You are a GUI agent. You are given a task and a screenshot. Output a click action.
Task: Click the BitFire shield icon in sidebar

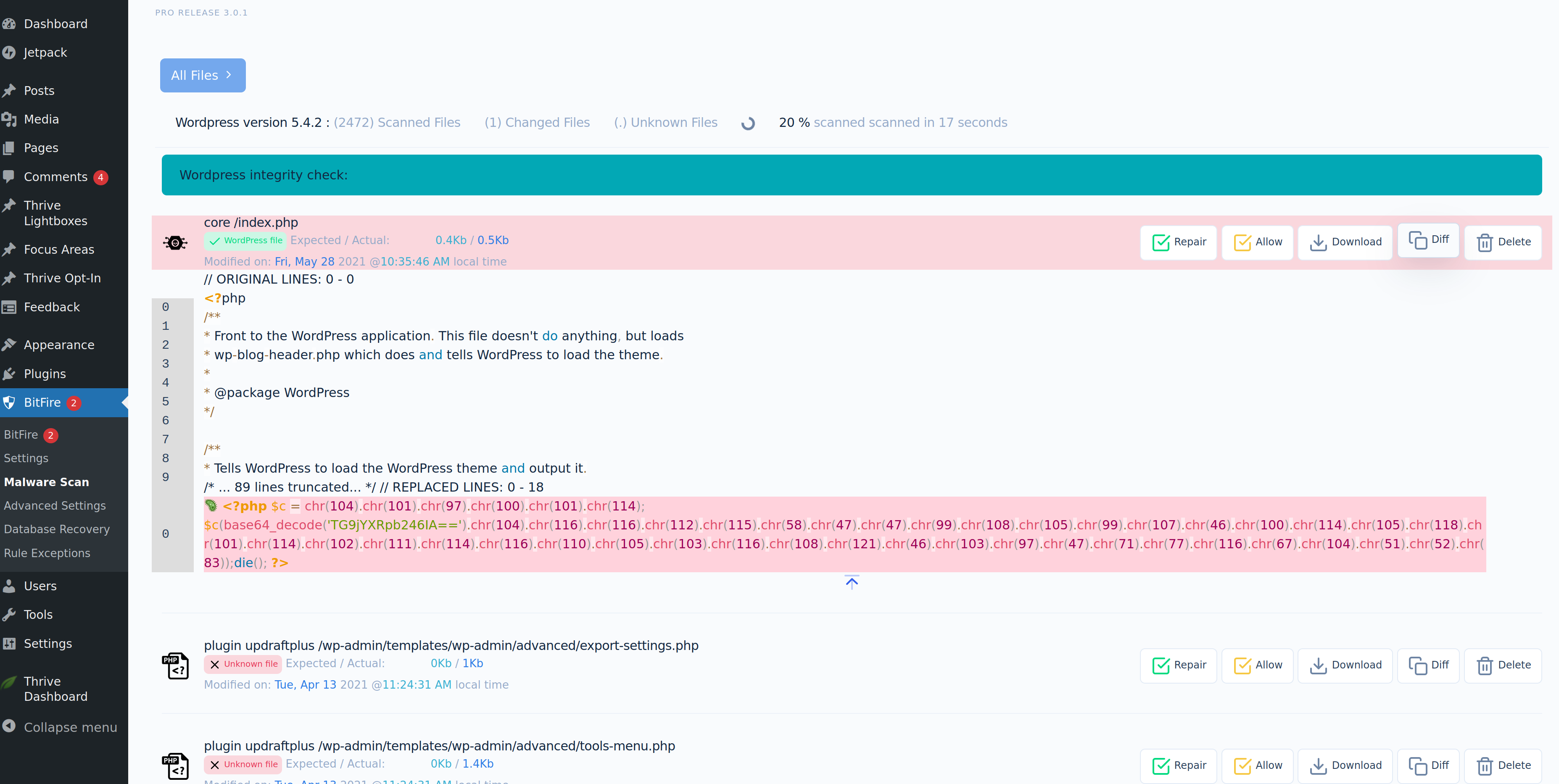point(9,402)
